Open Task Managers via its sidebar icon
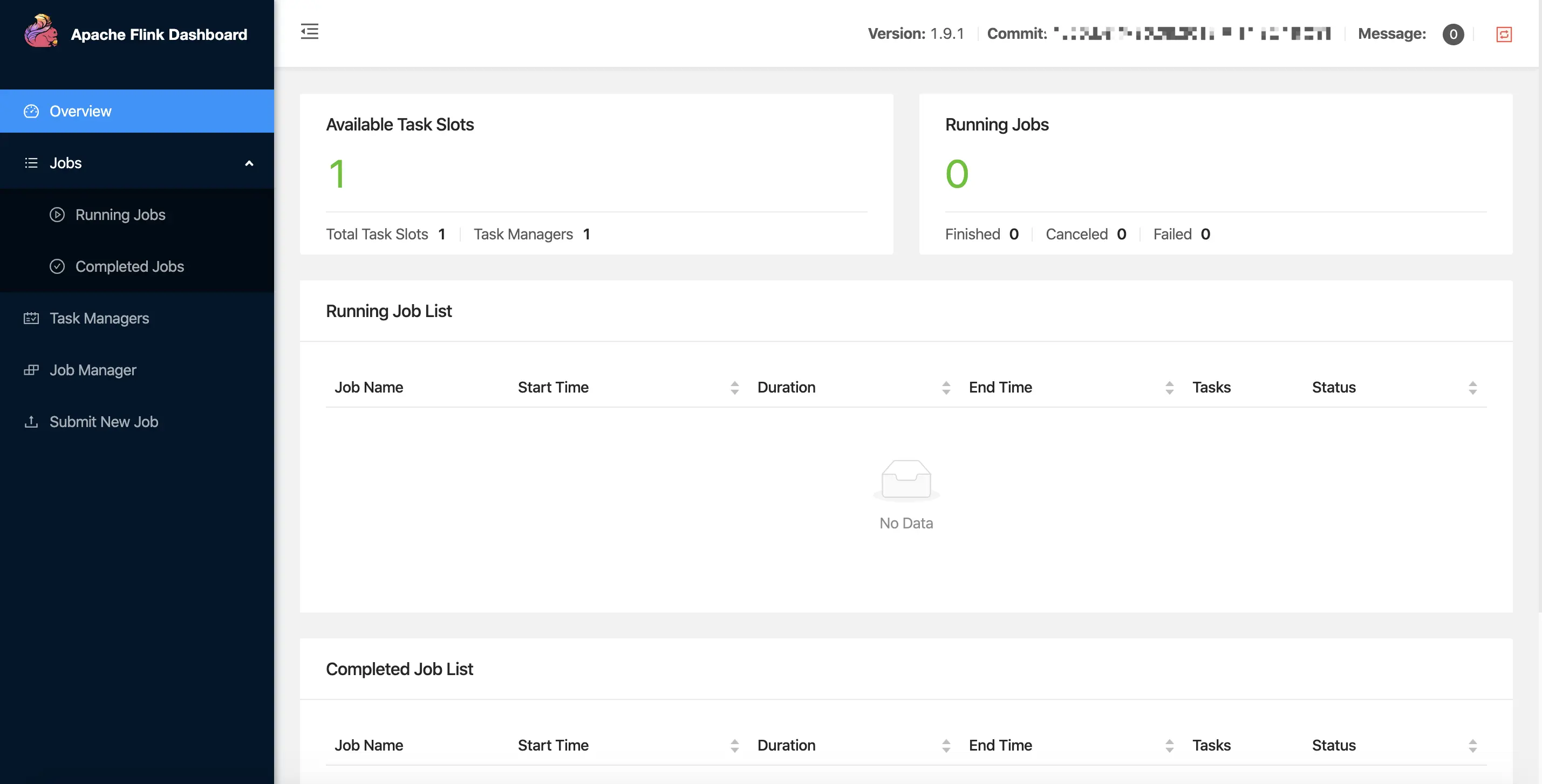 pos(31,318)
